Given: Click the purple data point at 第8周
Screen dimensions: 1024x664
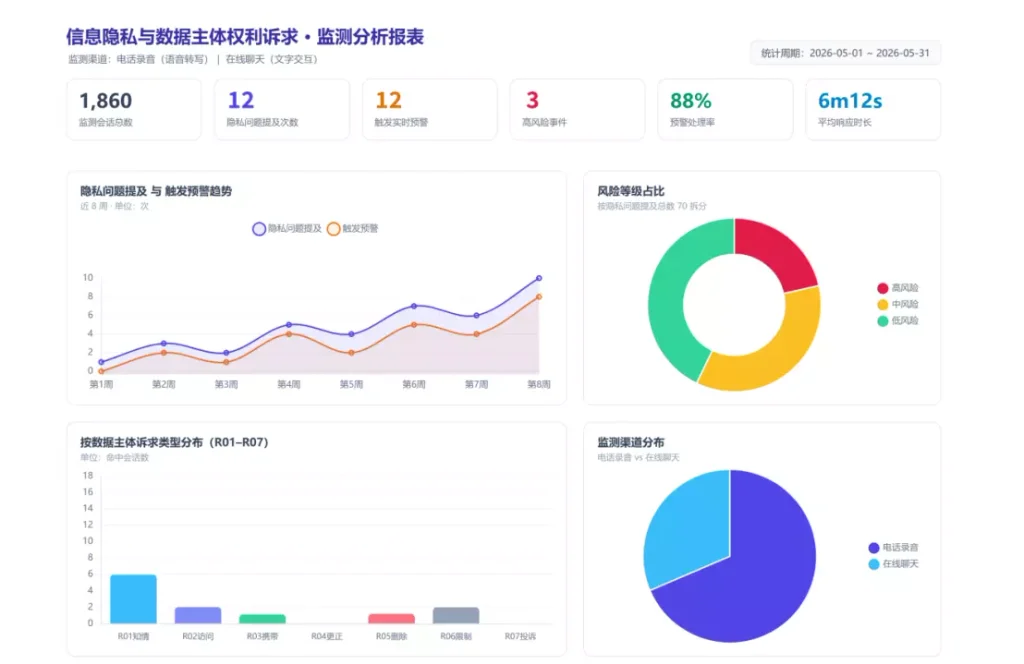Looking at the screenshot, I should [539, 278].
